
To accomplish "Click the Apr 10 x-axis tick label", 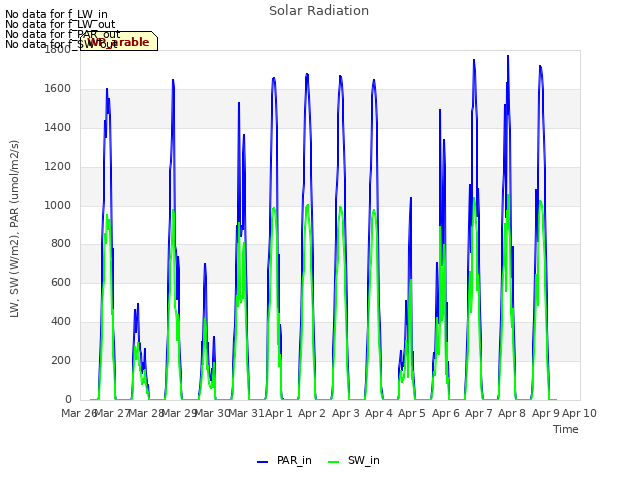I will pyautogui.click(x=579, y=413).
